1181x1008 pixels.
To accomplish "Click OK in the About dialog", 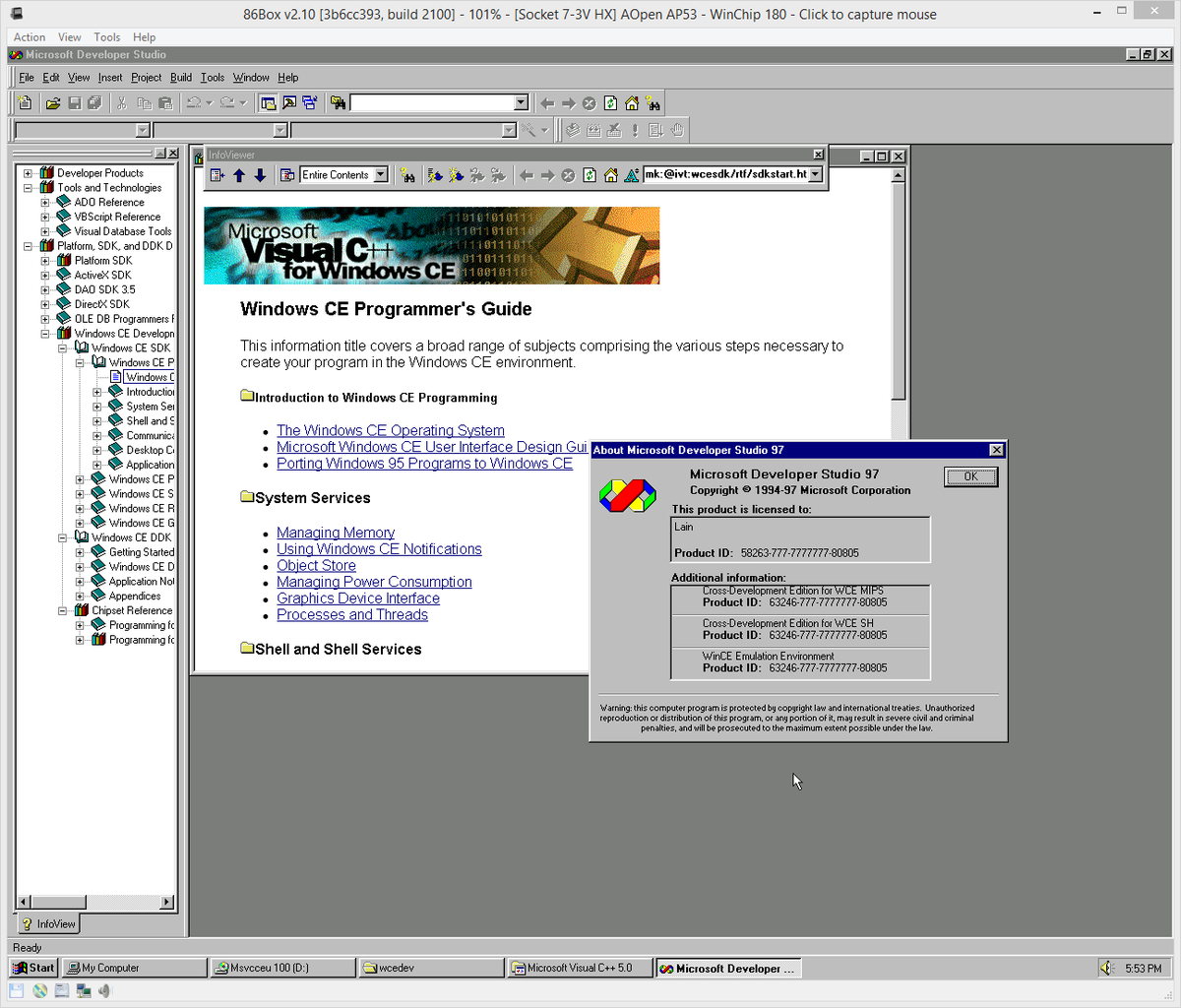I will click(971, 476).
